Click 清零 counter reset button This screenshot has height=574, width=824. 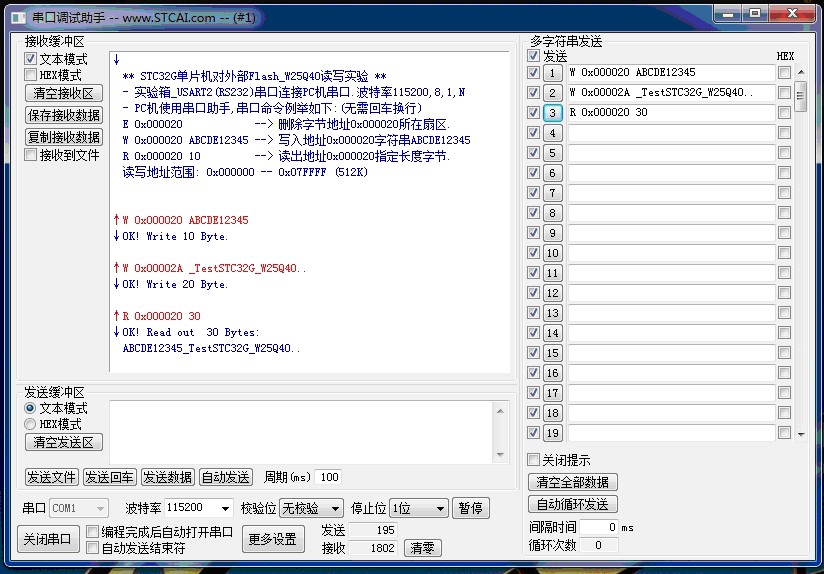(x=423, y=548)
